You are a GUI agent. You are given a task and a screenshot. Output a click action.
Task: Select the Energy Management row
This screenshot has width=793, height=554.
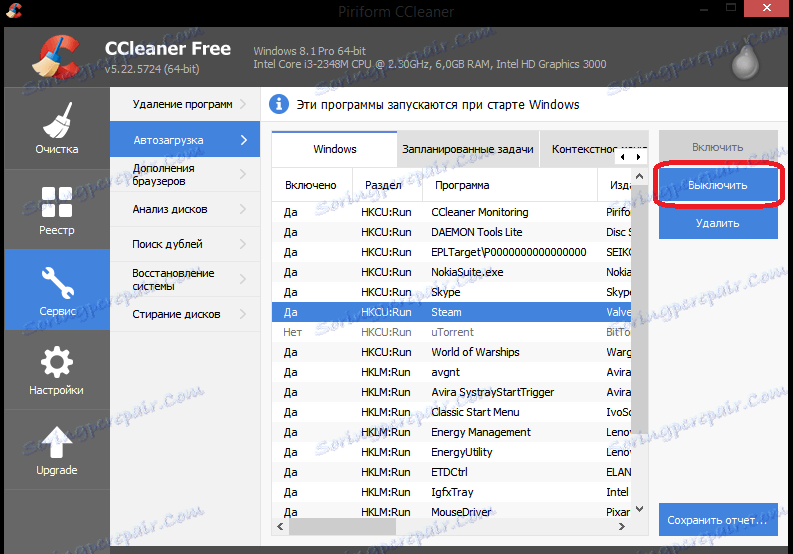tap(452, 432)
